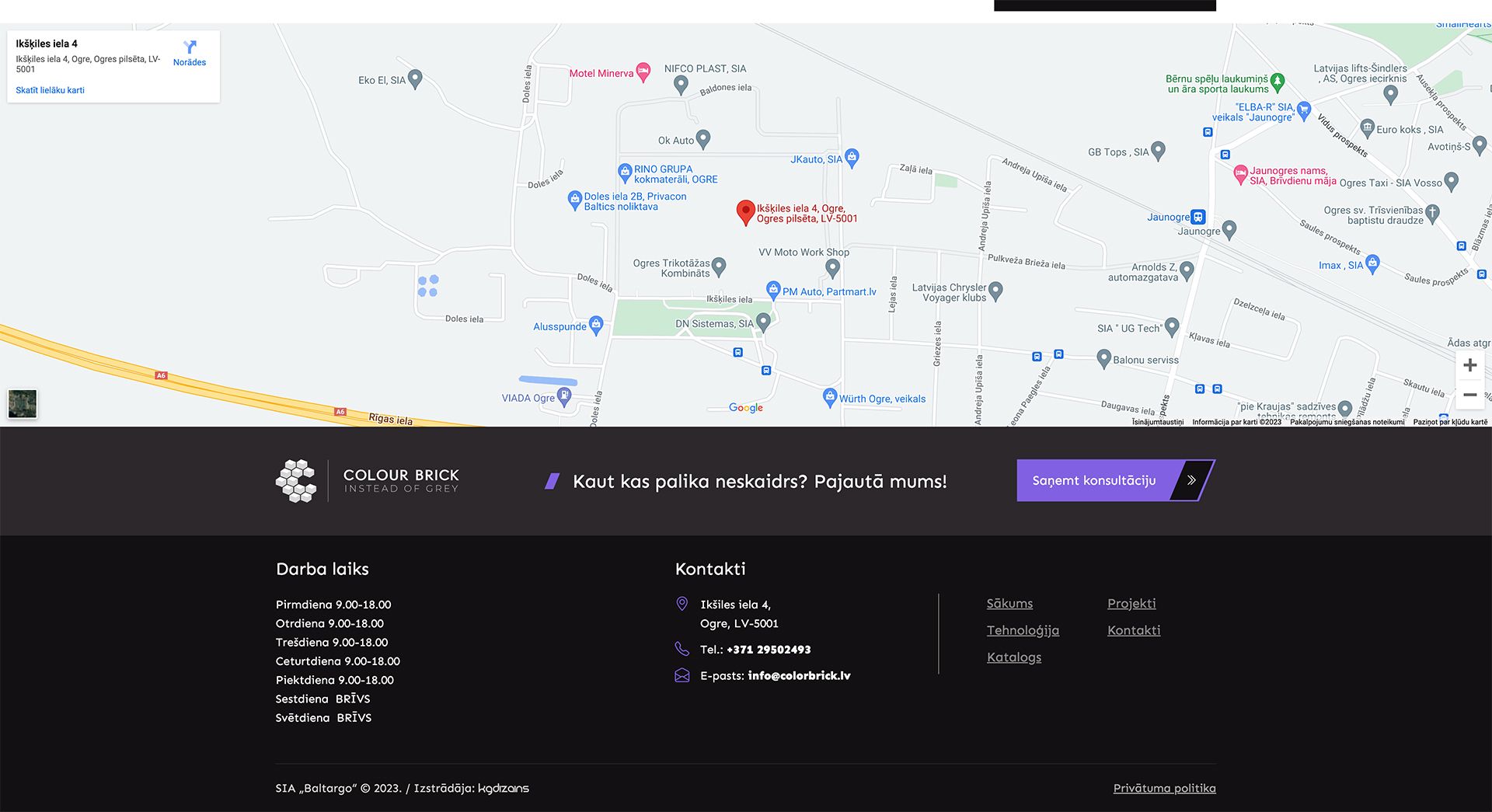
Task: Click the NIFCO PLAST, SIA marker
Action: click(681, 85)
